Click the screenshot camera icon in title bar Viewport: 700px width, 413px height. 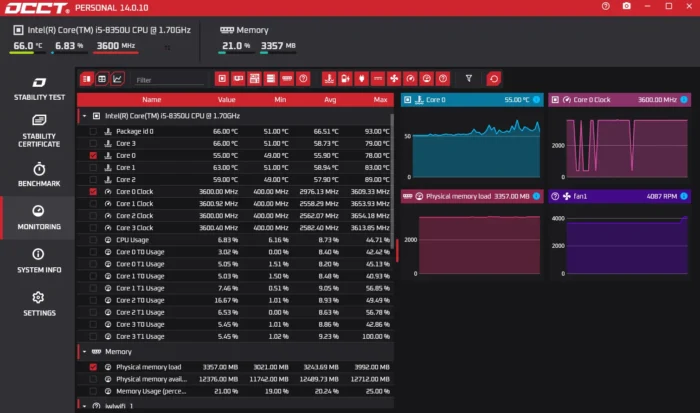click(627, 6)
